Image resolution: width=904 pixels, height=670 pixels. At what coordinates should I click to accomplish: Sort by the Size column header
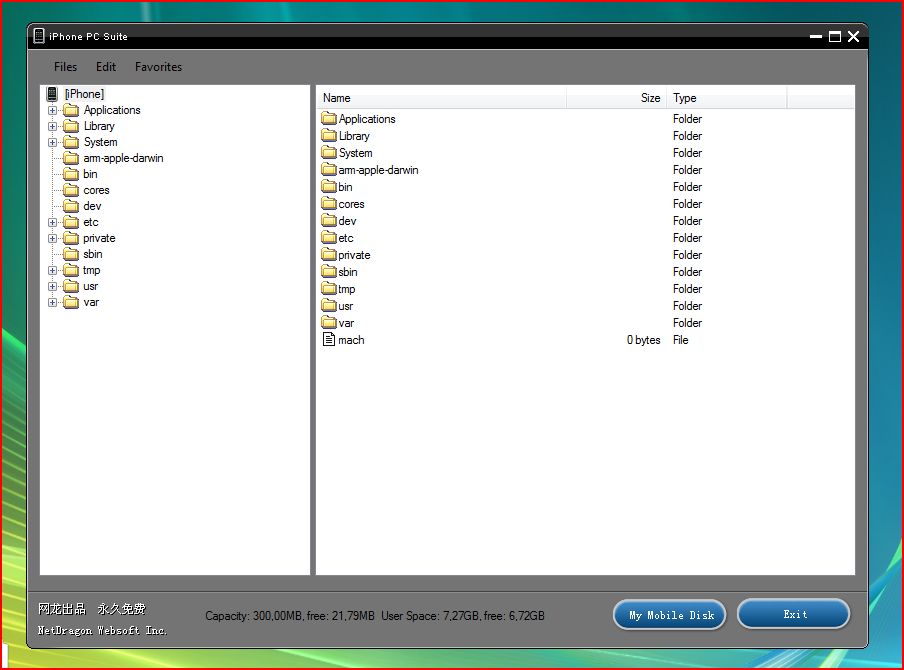pos(616,98)
